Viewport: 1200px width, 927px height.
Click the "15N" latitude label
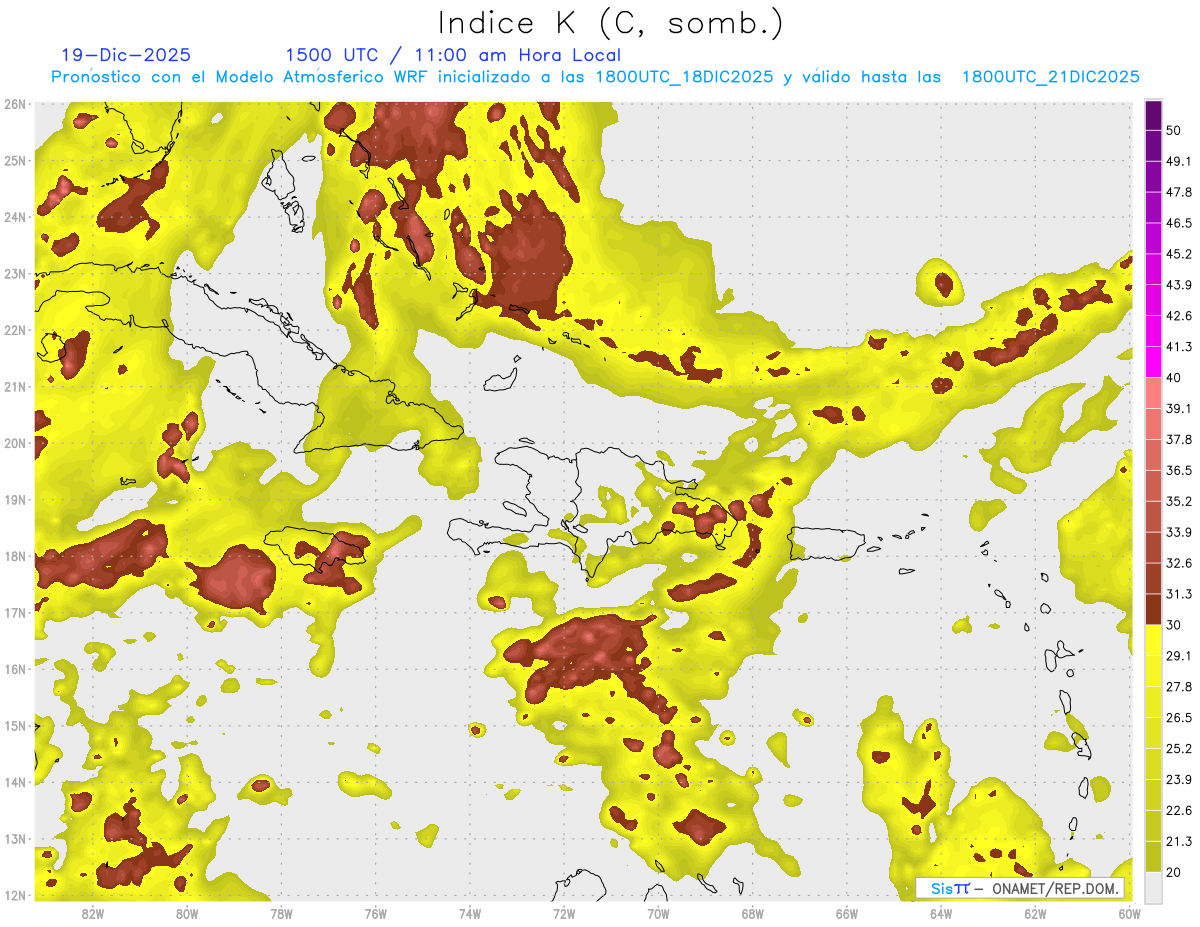[x=15, y=726]
